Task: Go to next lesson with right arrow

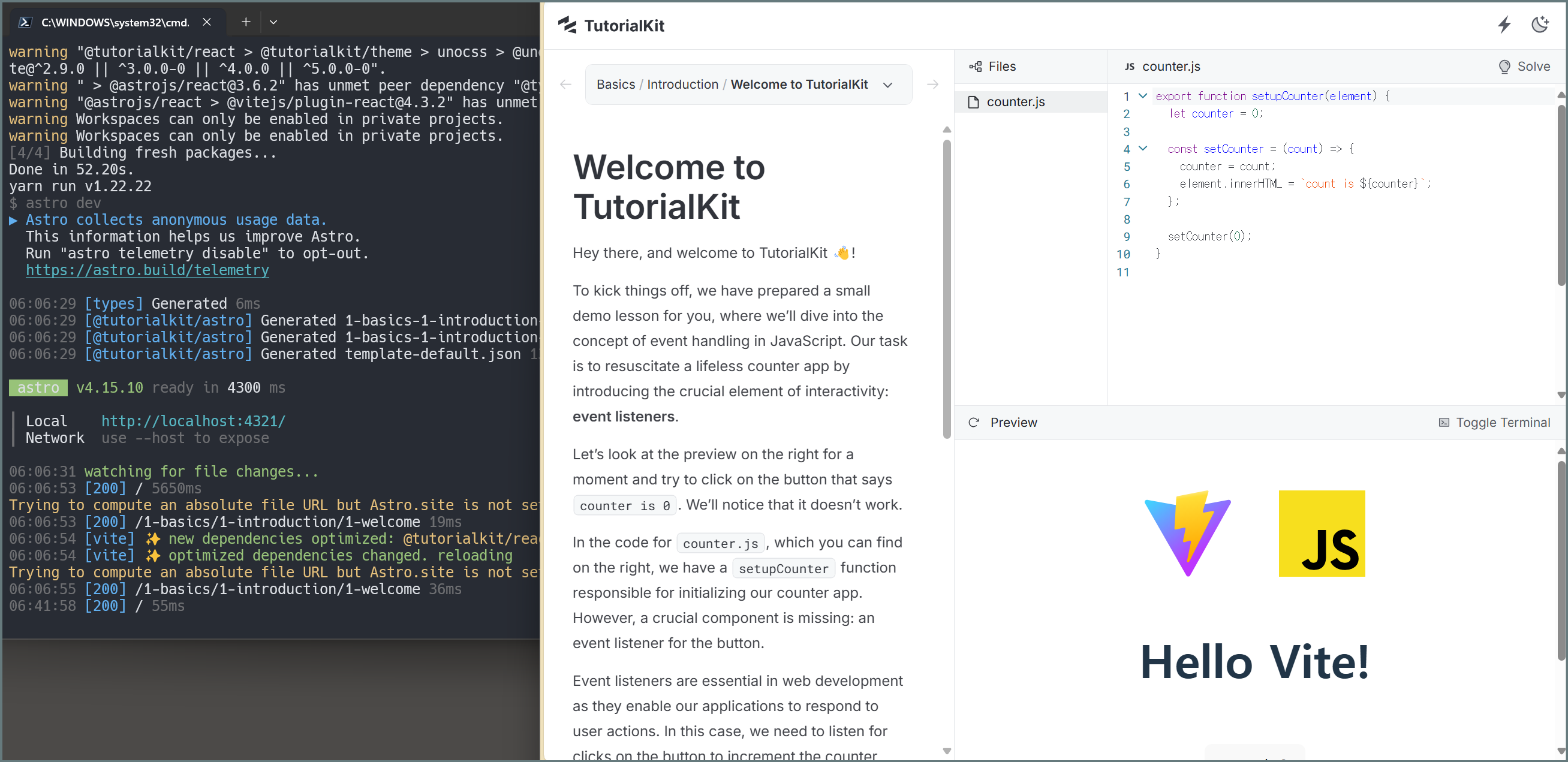Action: [932, 85]
